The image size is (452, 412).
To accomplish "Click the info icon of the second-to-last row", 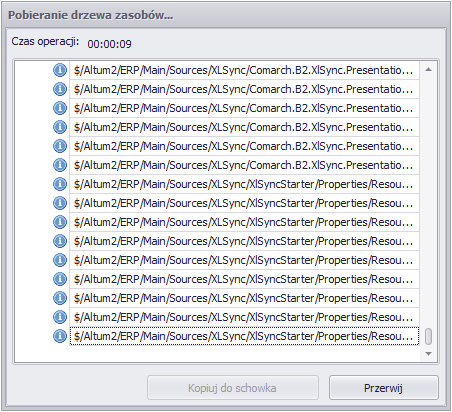I will pos(60,317).
